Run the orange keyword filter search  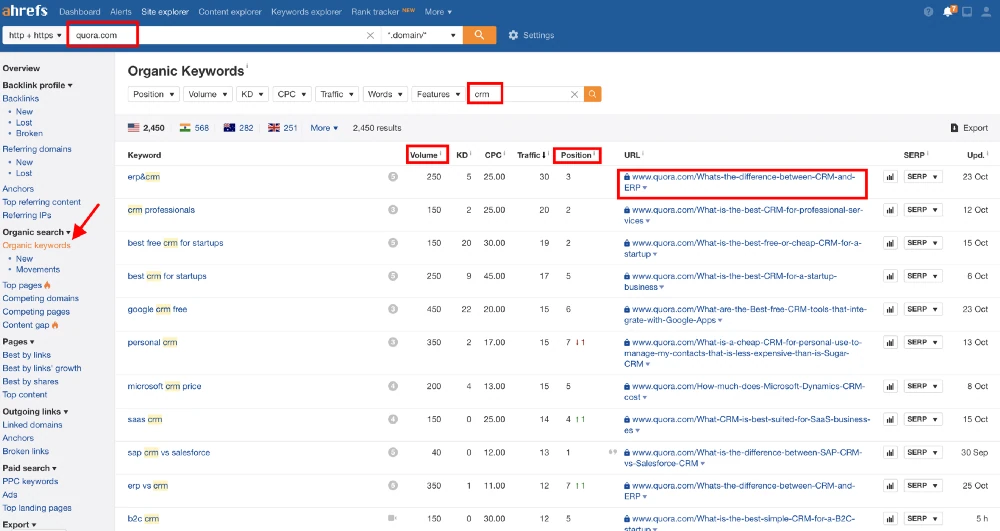click(592, 94)
